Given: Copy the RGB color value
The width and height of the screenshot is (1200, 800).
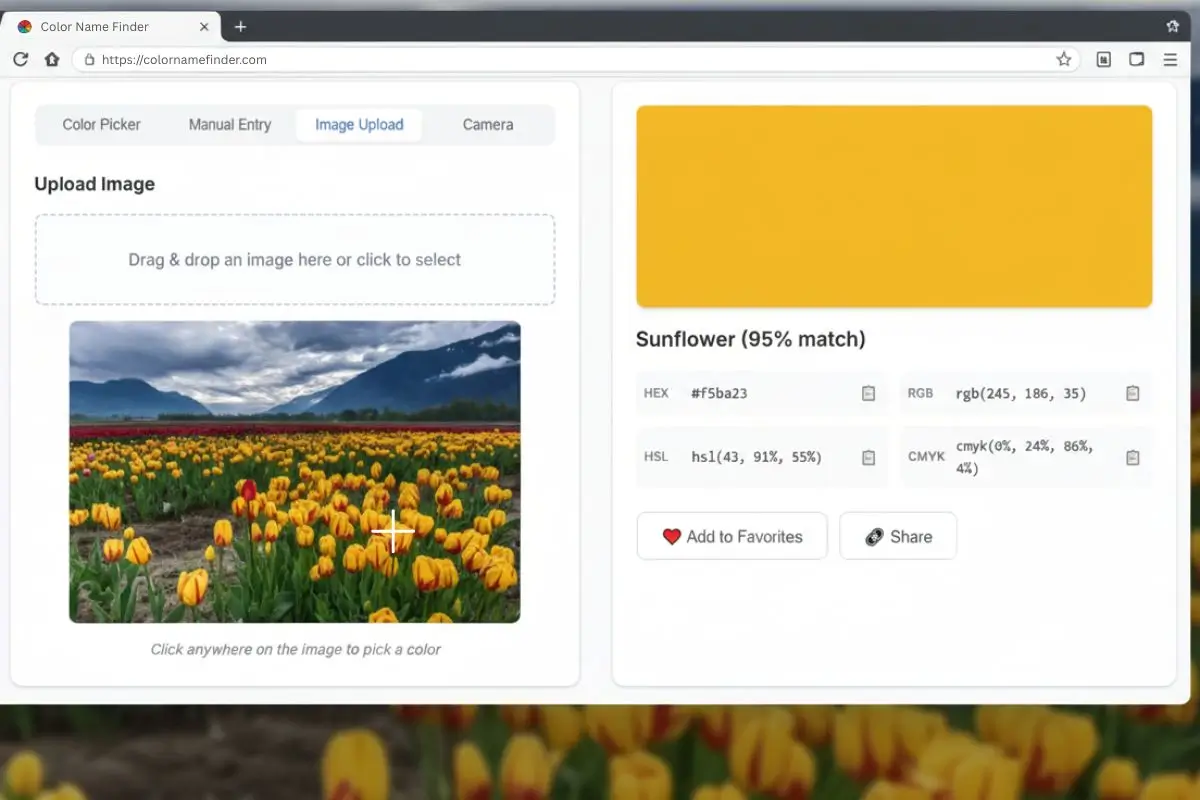Looking at the screenshot, I should click(1132, 393).
